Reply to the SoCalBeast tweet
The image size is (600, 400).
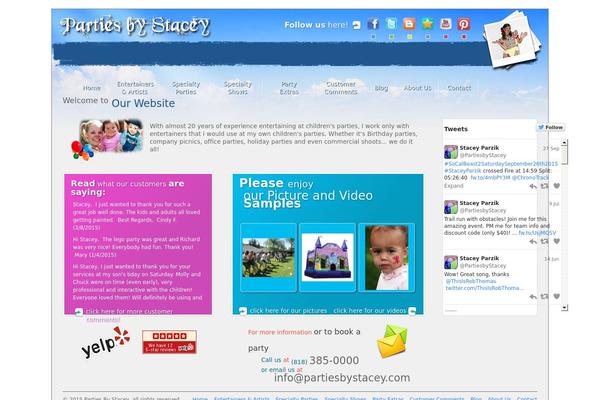[533, 186]
